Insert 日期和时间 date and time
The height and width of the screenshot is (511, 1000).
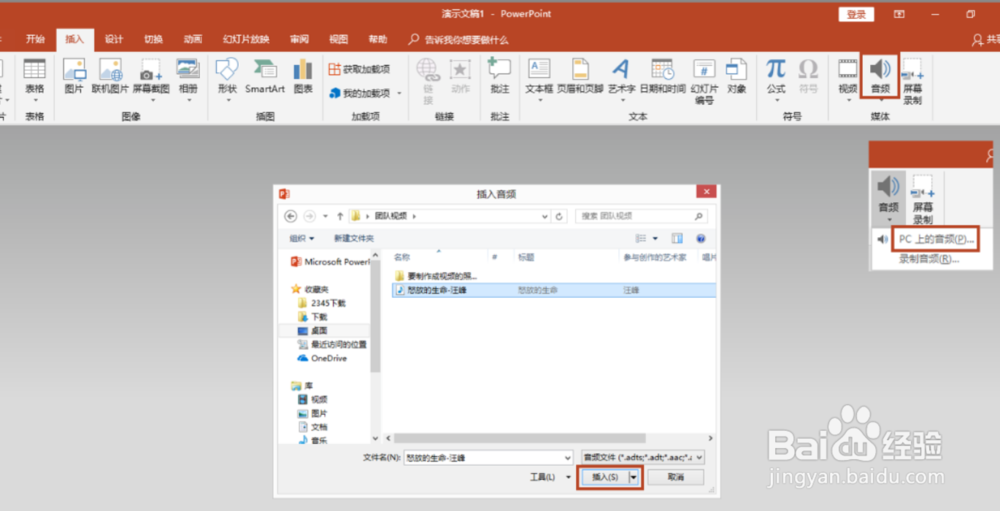[x=662, y=77]
